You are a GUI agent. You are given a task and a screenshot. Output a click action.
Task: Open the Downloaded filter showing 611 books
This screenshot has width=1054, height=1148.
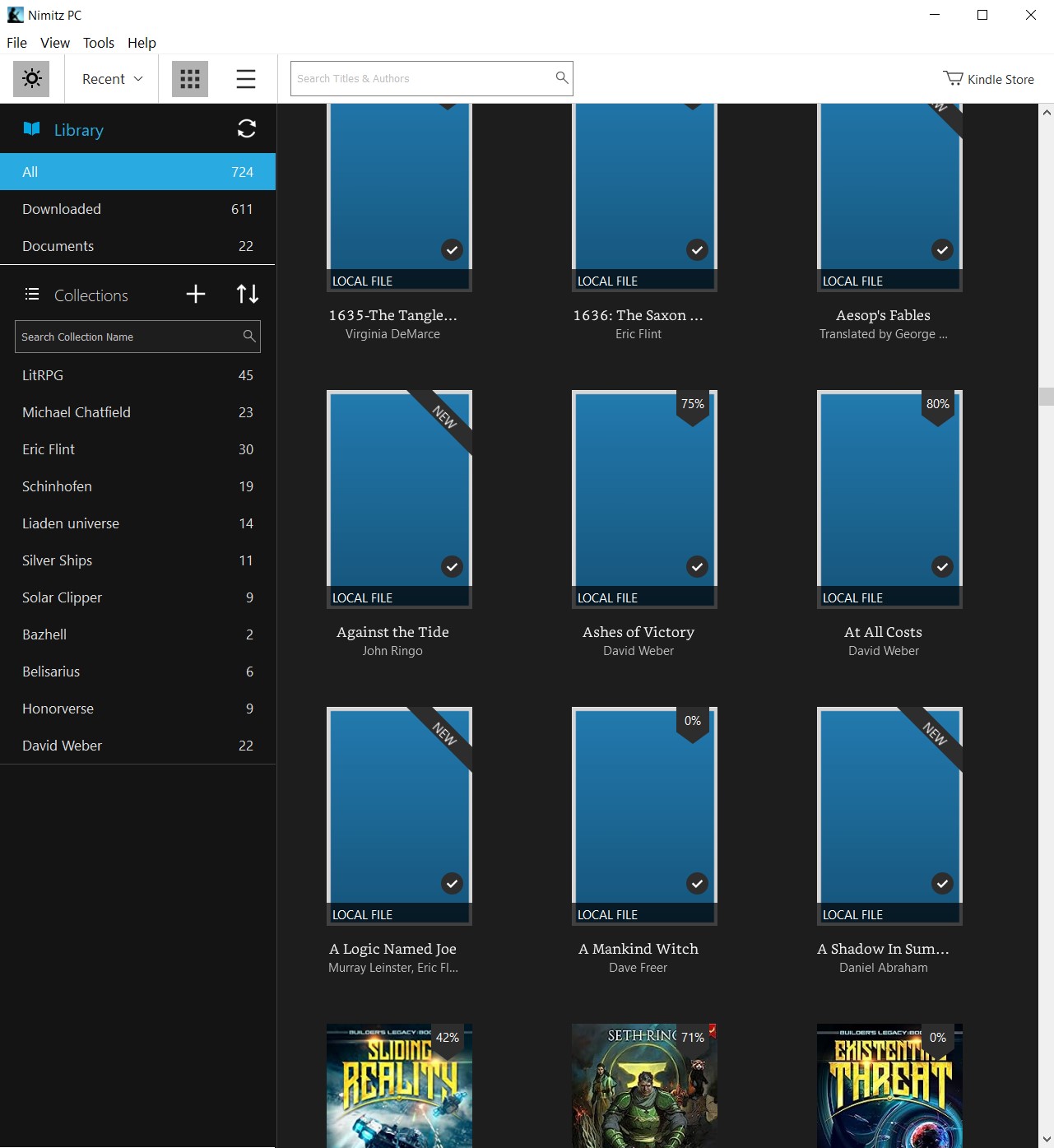point(62,208)
